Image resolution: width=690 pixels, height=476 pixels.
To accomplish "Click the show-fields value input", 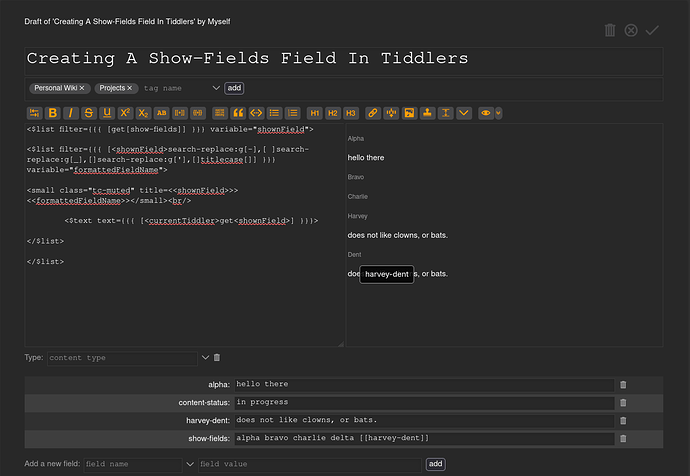I will coord(423,438).
